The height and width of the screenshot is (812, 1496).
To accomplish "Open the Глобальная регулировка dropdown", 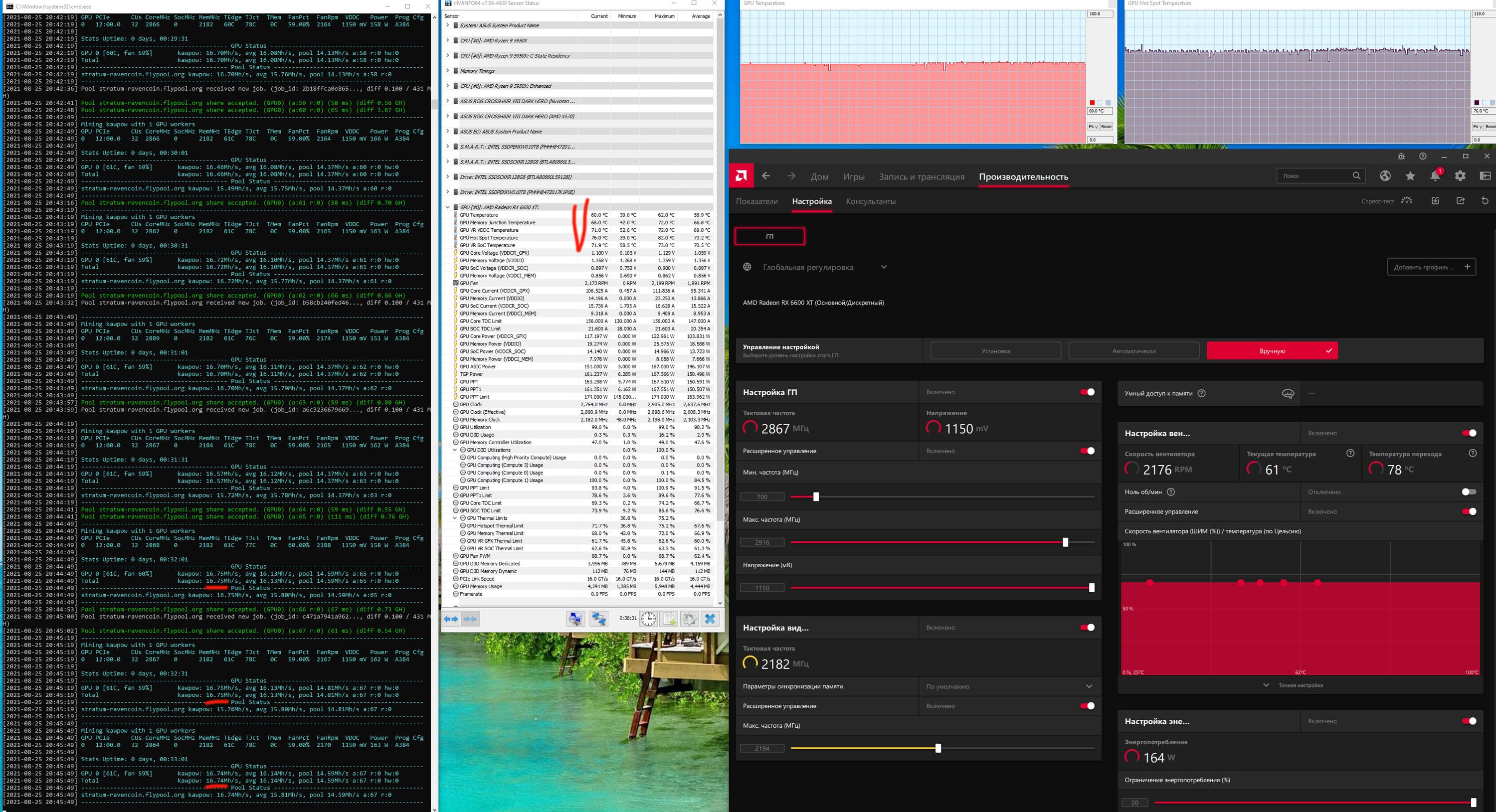I will tap(883, 267).
